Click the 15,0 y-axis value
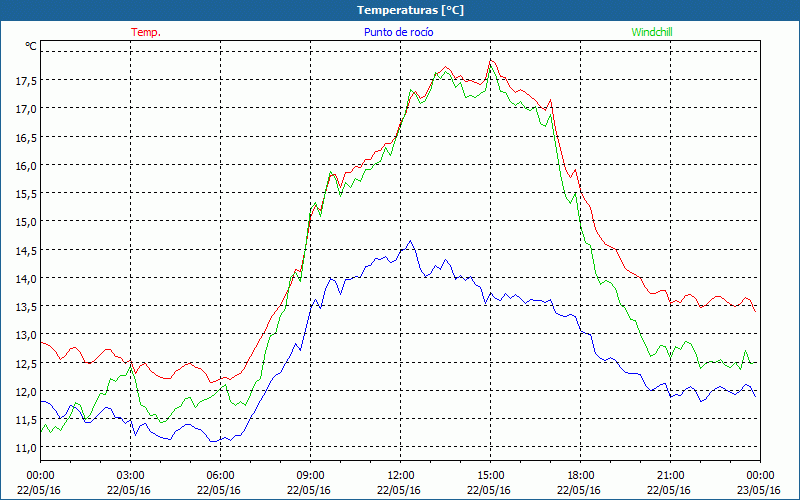Screen dimensions: 800x500 pyautogui.click(x=26, y=222)
